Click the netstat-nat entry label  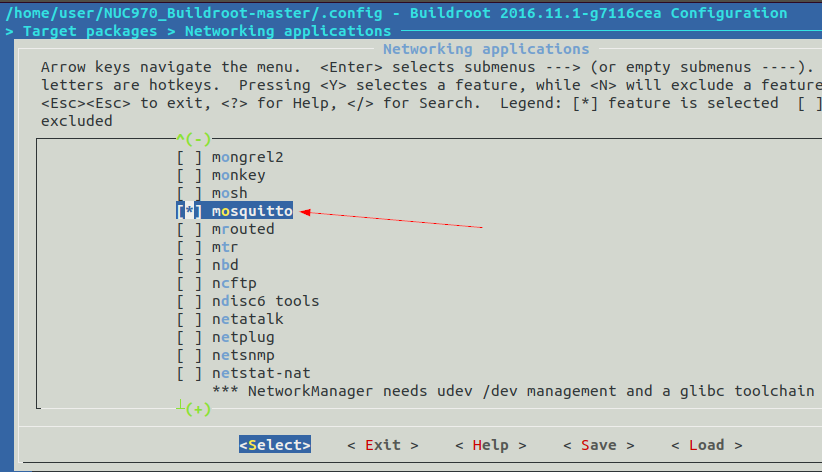pos(261,373)
